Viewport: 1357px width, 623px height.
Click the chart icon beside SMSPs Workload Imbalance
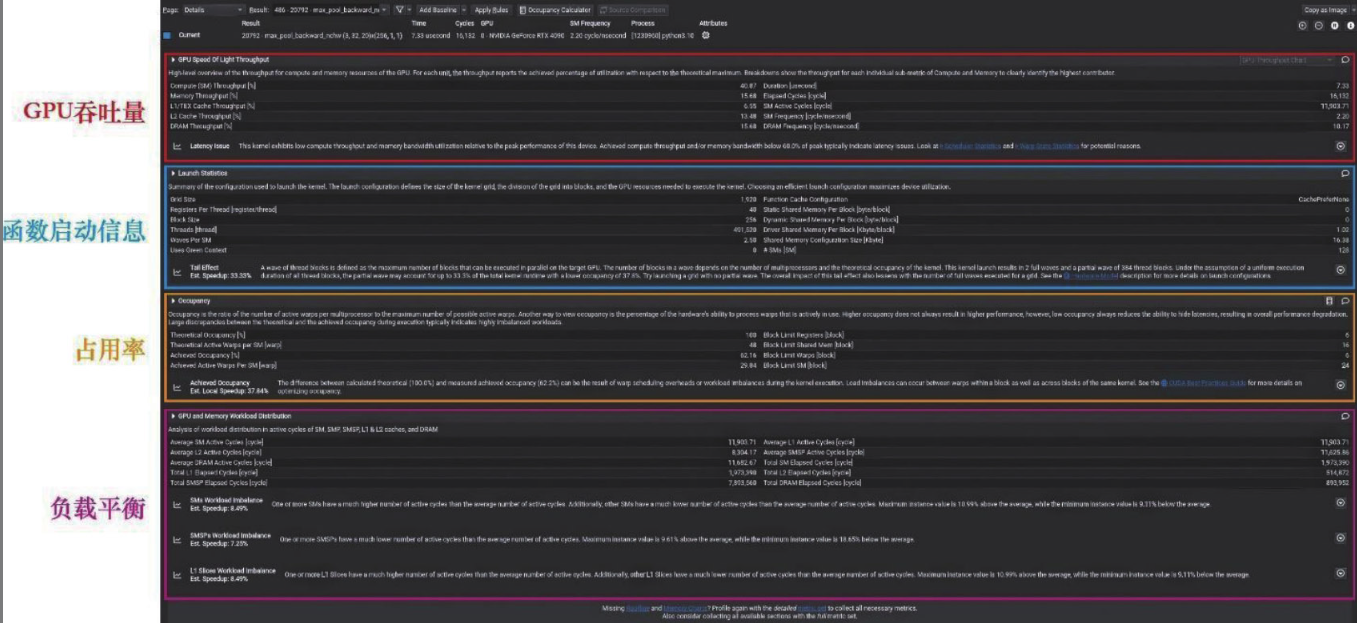[177, 539]
